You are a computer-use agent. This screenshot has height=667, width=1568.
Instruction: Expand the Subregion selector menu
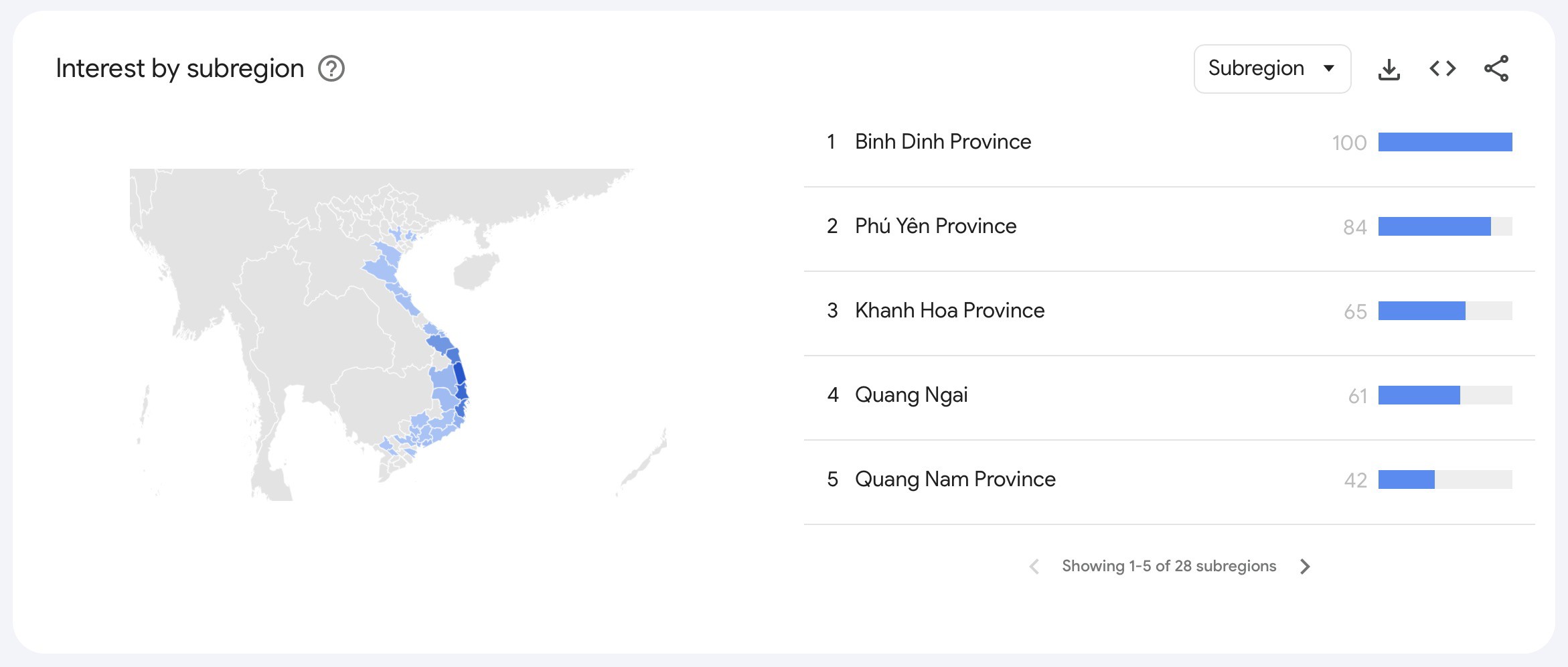(1271, 68)
